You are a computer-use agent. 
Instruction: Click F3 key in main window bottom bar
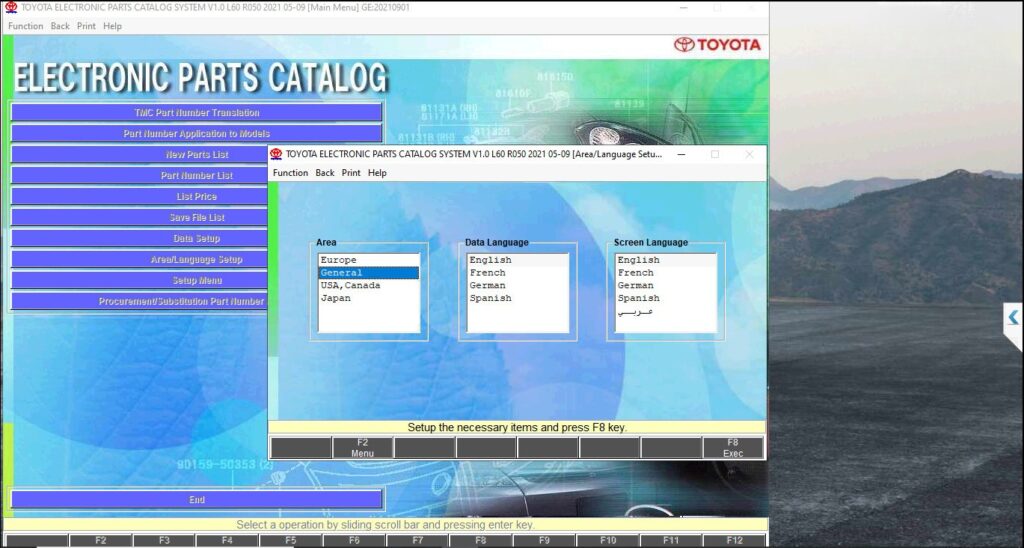[163, 541]
